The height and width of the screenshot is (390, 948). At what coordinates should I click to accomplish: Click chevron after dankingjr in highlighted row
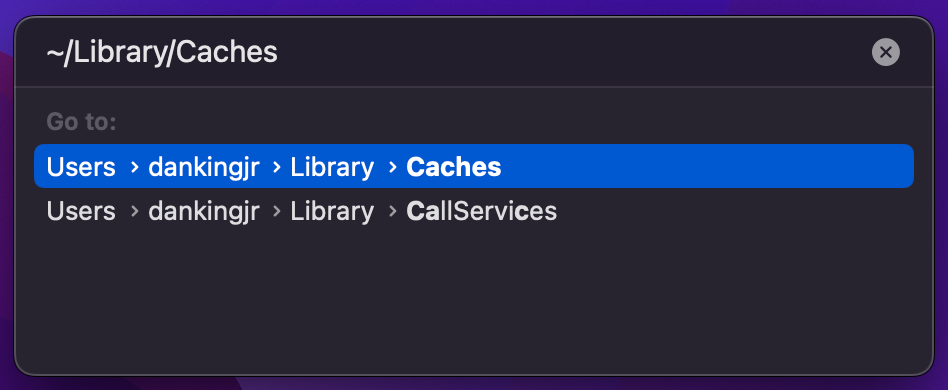pyautogui.click(x=277, y=167)
